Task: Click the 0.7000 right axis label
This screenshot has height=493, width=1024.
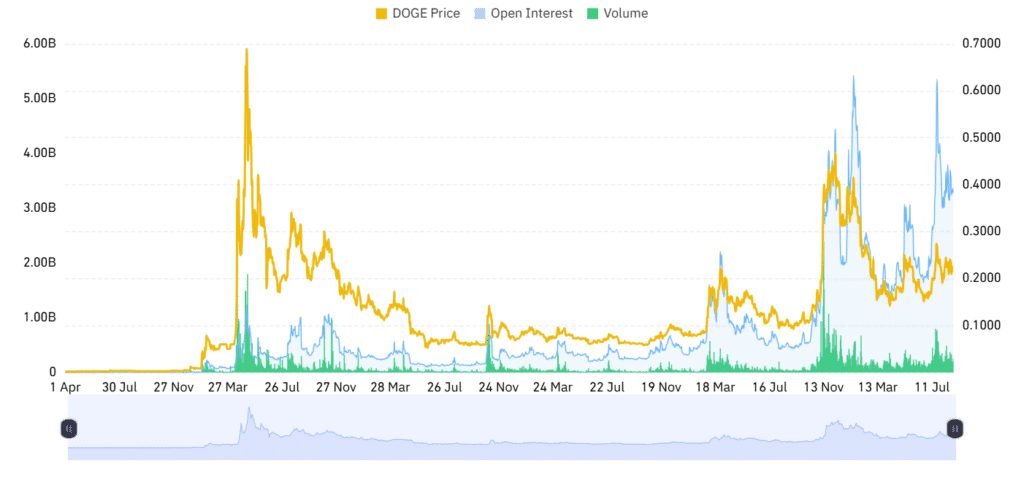Action: tap(981, 43)
